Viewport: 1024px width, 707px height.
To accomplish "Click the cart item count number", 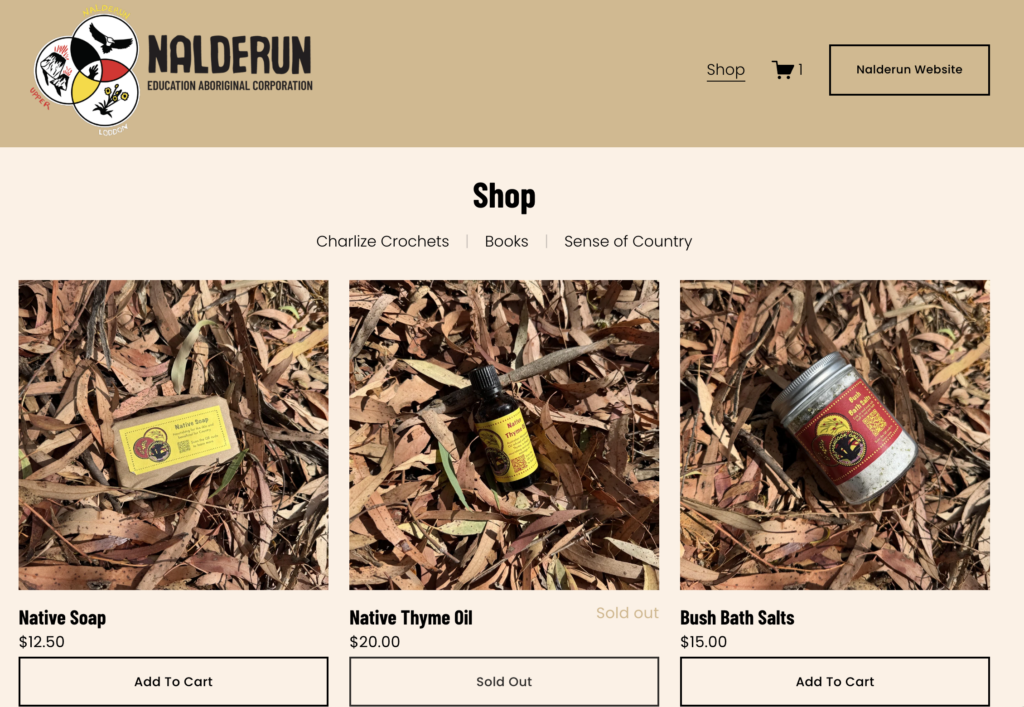I will click(800, 69).
